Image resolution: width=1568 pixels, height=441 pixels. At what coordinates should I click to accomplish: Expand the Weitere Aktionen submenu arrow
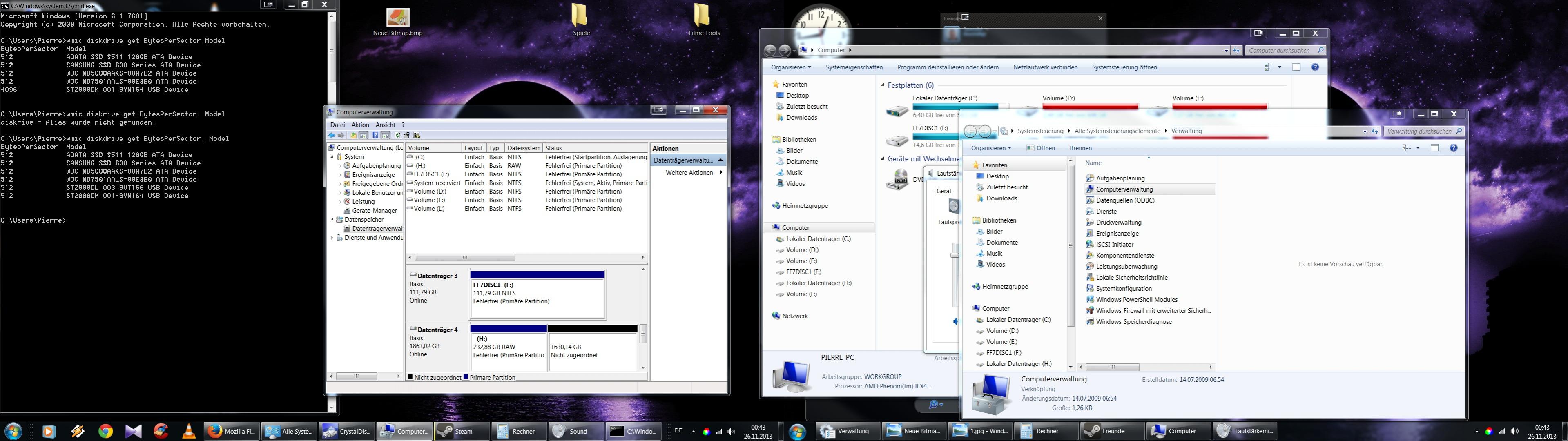click(721, 173)
